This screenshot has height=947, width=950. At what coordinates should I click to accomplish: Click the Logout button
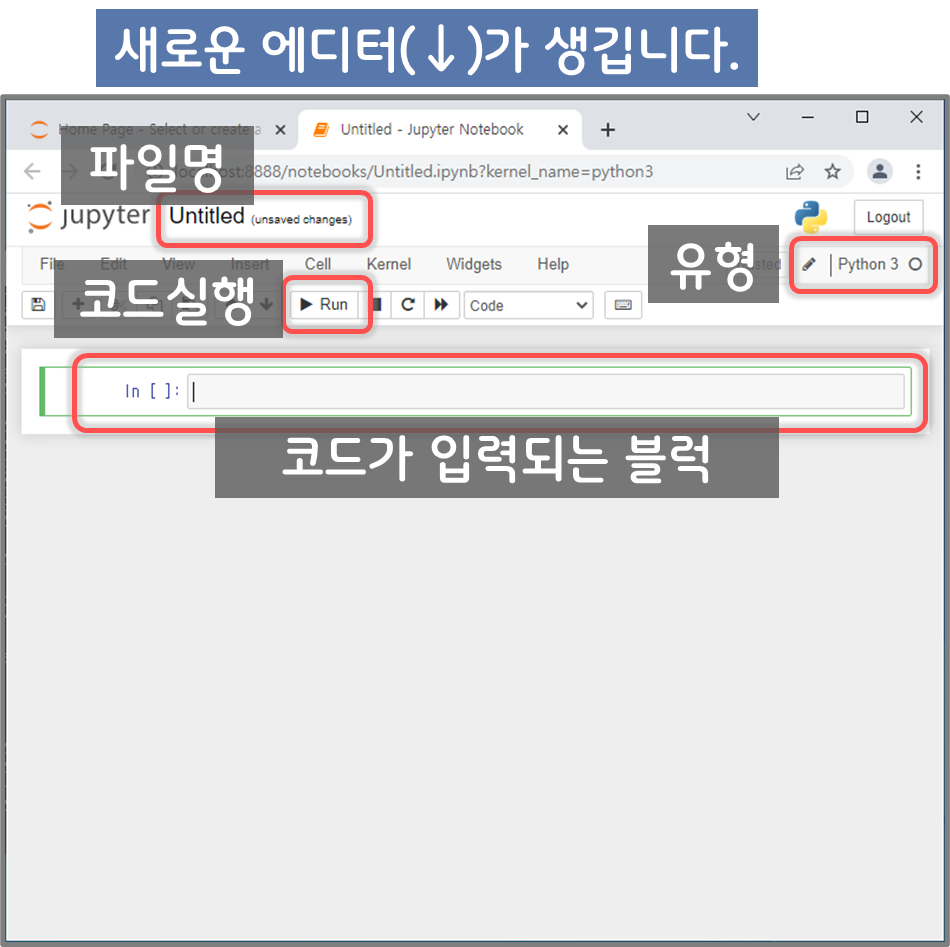coord(888,217)
